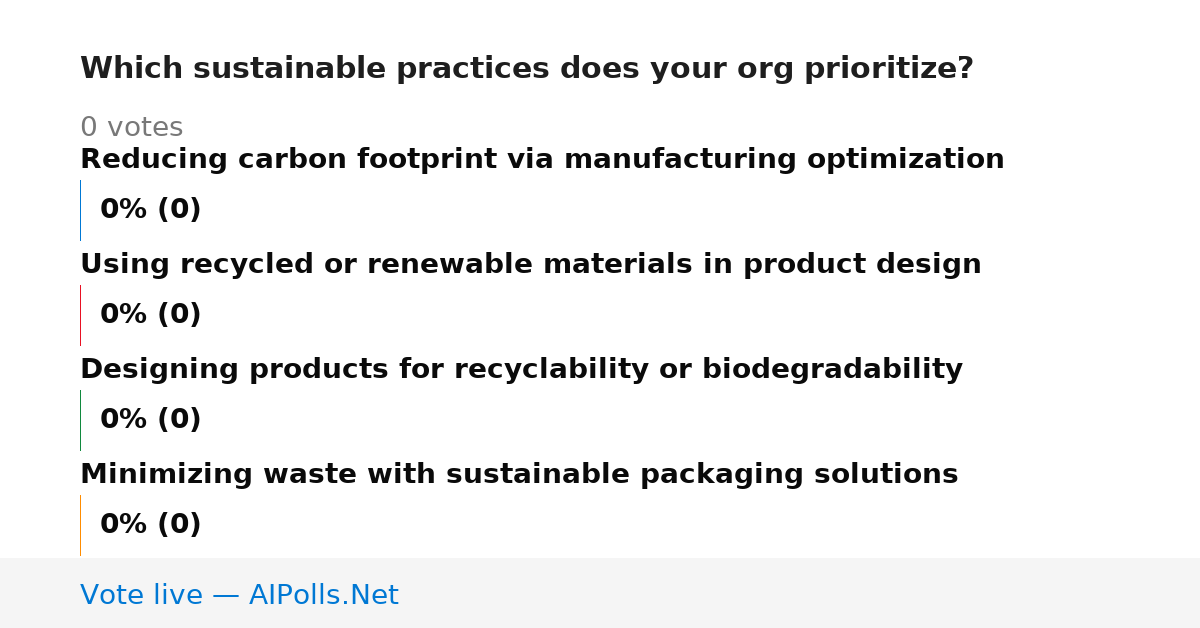This screenshot has width=1200, height=628.
Task: Click the red bar for recycled materials
Action: pos(80,315)
